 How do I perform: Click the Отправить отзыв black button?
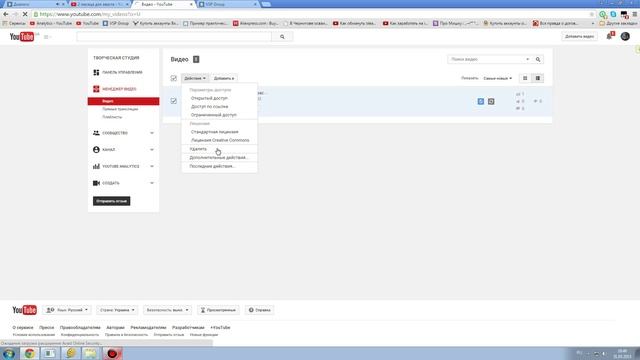(111, 201)
